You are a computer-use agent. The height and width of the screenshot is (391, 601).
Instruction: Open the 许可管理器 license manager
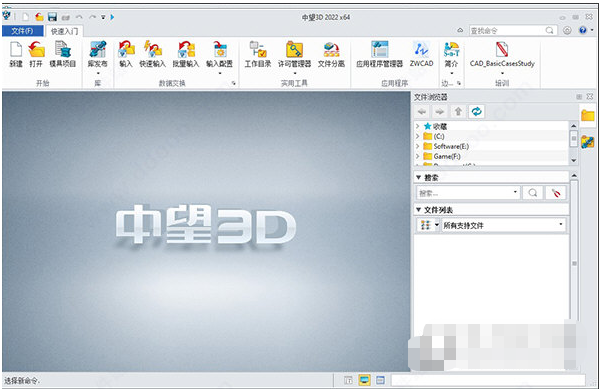click(294, 50)
